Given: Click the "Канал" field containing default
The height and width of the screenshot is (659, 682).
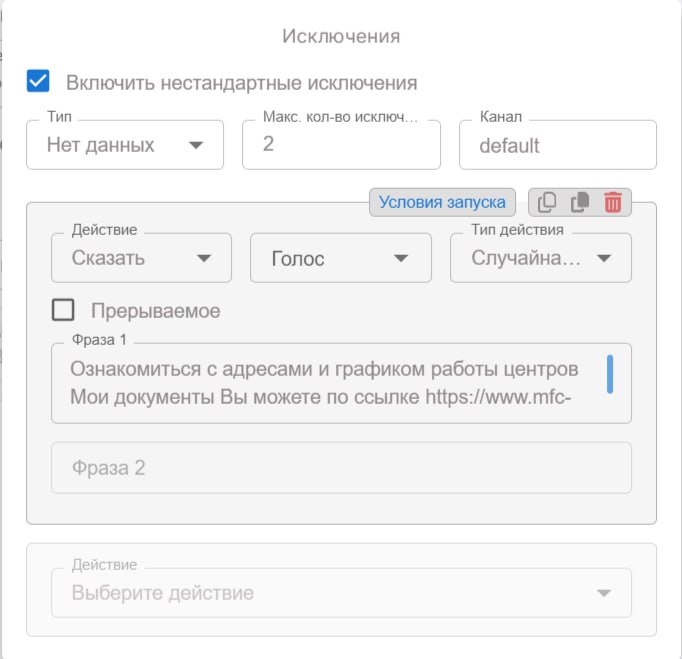Looking at the screenshot, I should click(x=557, y=146).
